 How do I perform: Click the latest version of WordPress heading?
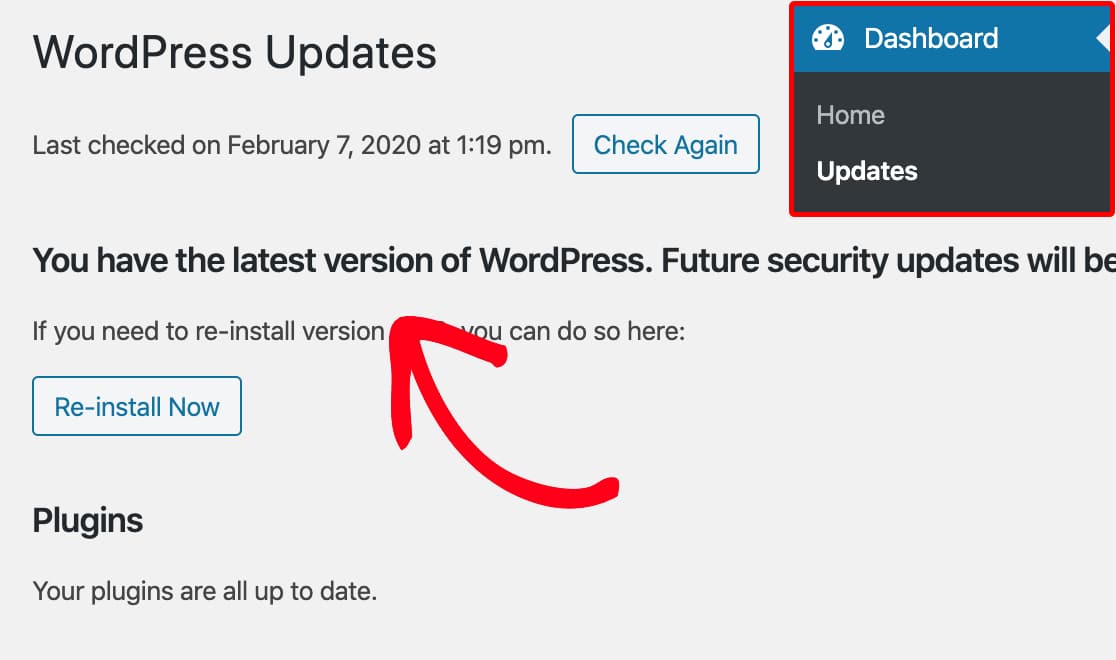[x=574, y=261]
